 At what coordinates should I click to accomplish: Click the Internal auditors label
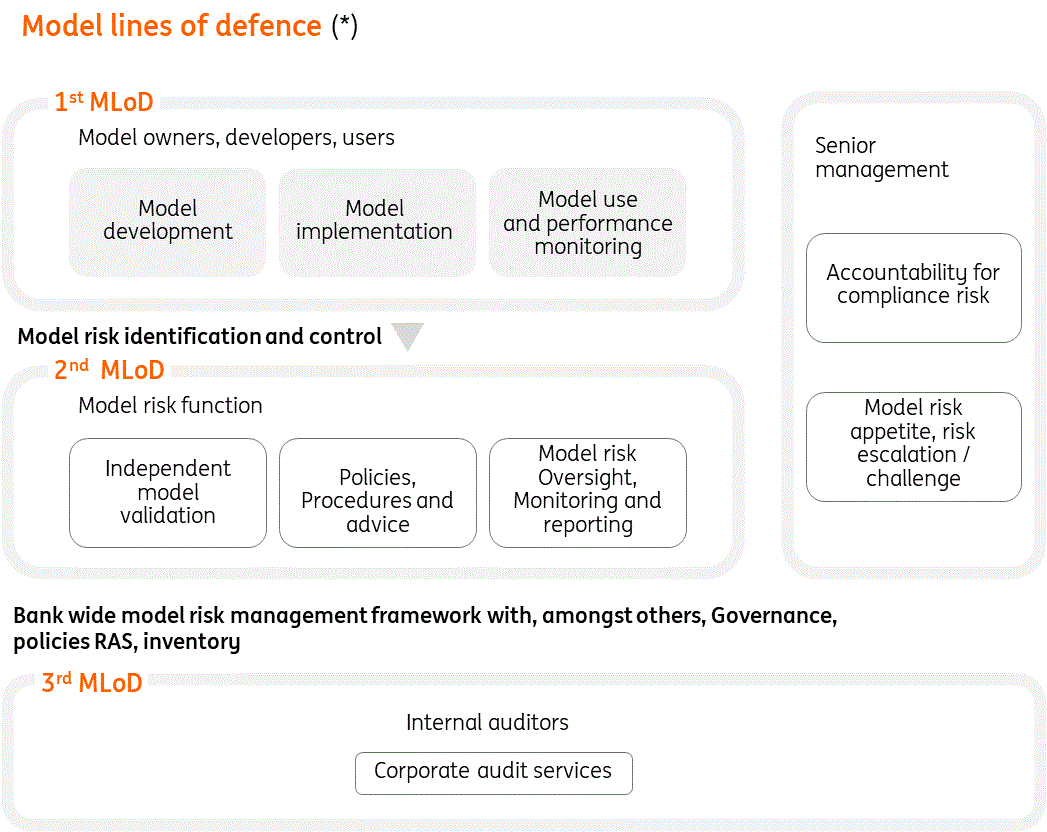[487, 722]
